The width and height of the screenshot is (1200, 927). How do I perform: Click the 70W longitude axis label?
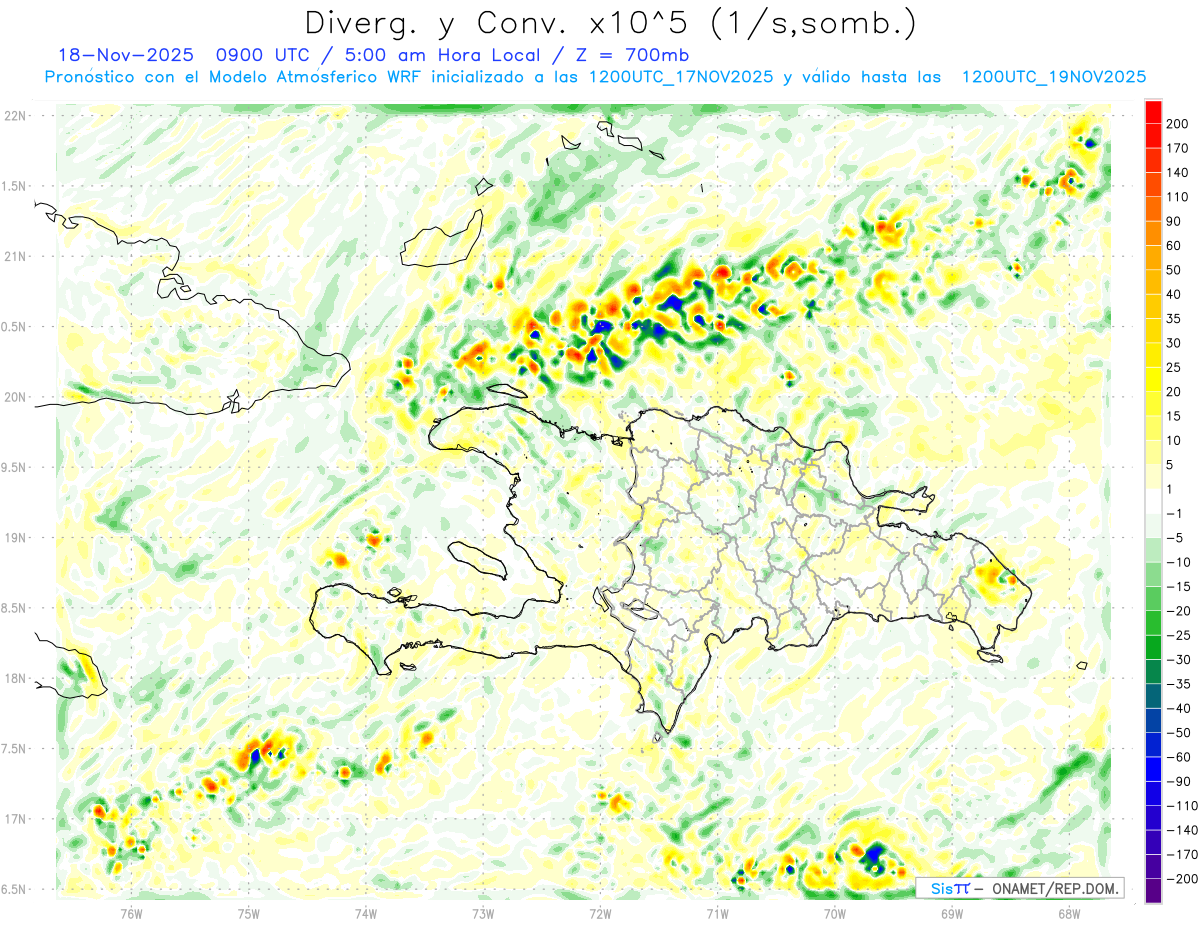835,912
